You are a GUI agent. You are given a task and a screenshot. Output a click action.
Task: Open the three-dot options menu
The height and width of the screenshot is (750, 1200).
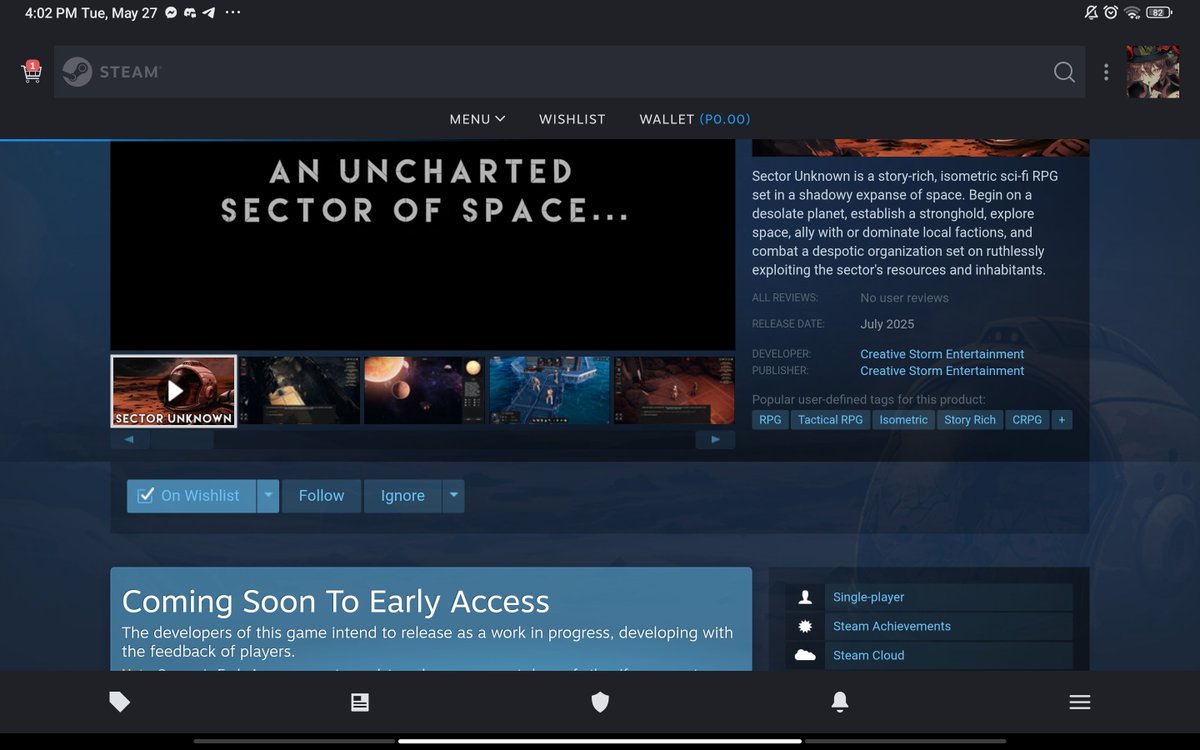point(1106,72)
